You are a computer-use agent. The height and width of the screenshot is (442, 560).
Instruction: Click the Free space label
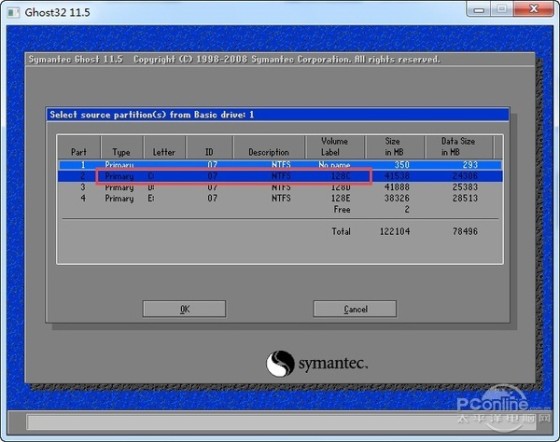click(342, 210)
